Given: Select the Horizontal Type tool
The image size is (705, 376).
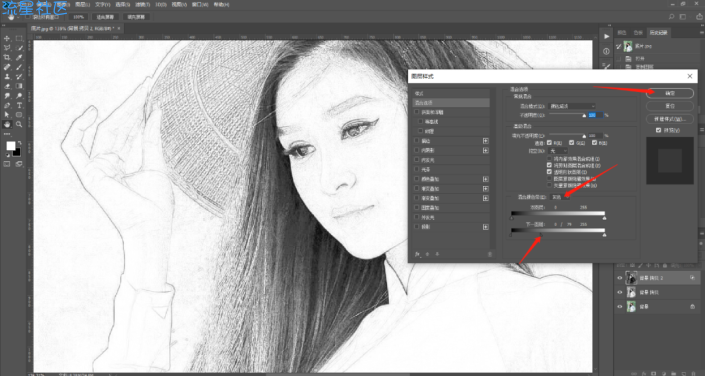Looking at the screenshot, I should [x=19, y=105].
